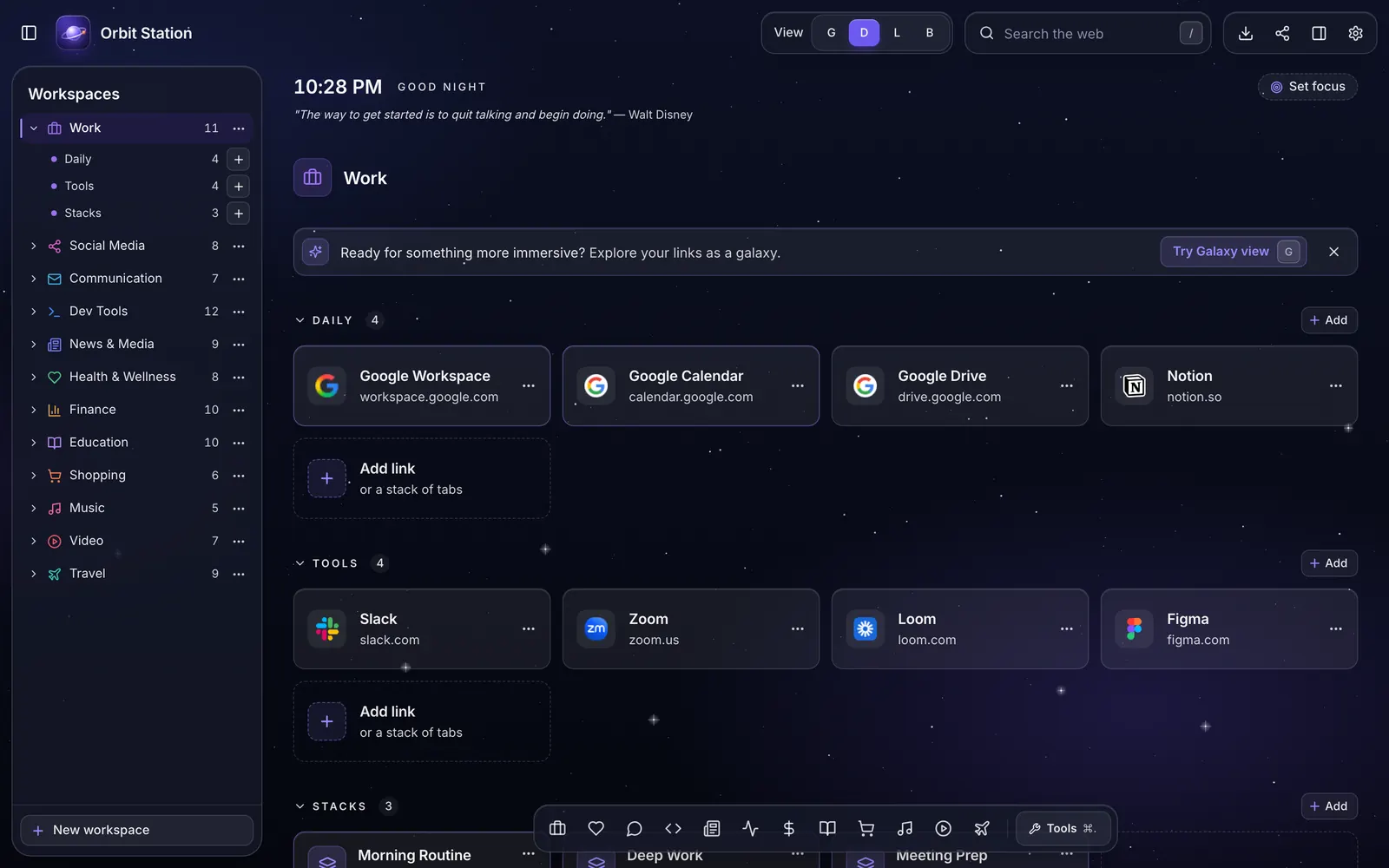Select shopping cart icon in bottom dock
The height and width of the screenshot is (868, 1389).
tap(866, 829)
